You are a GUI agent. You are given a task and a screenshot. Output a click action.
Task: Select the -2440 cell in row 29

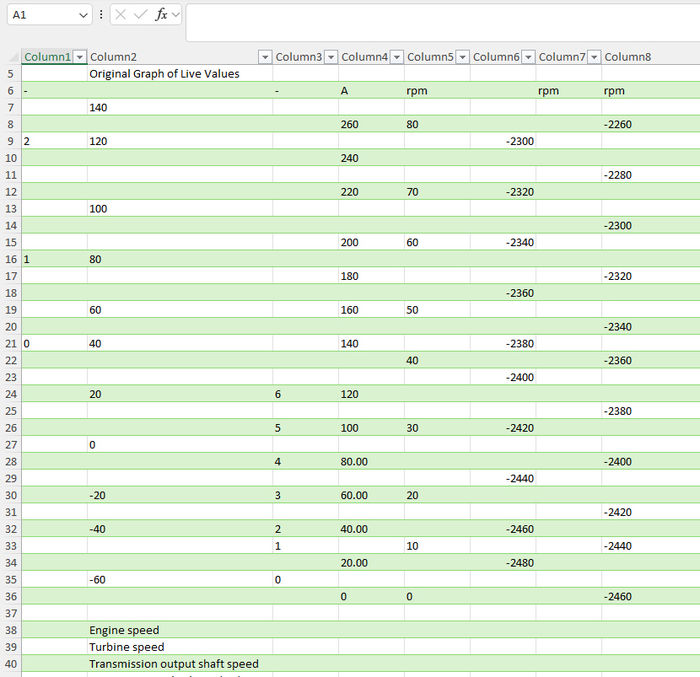503,478
